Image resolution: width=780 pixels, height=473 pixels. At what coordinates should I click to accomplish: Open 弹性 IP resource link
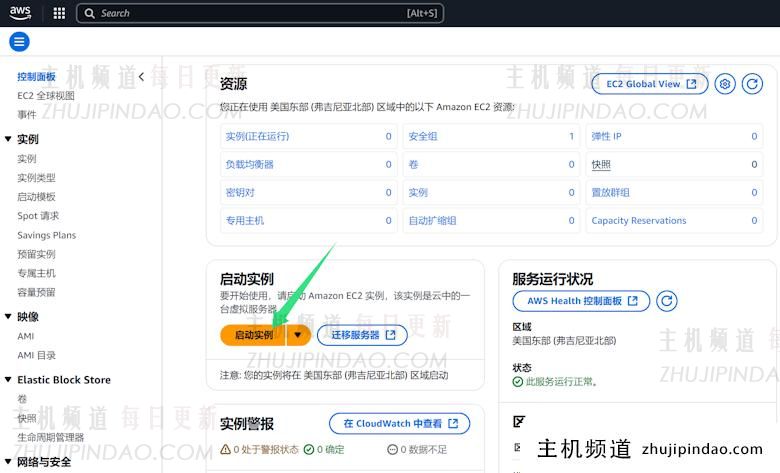click(606, 136)
